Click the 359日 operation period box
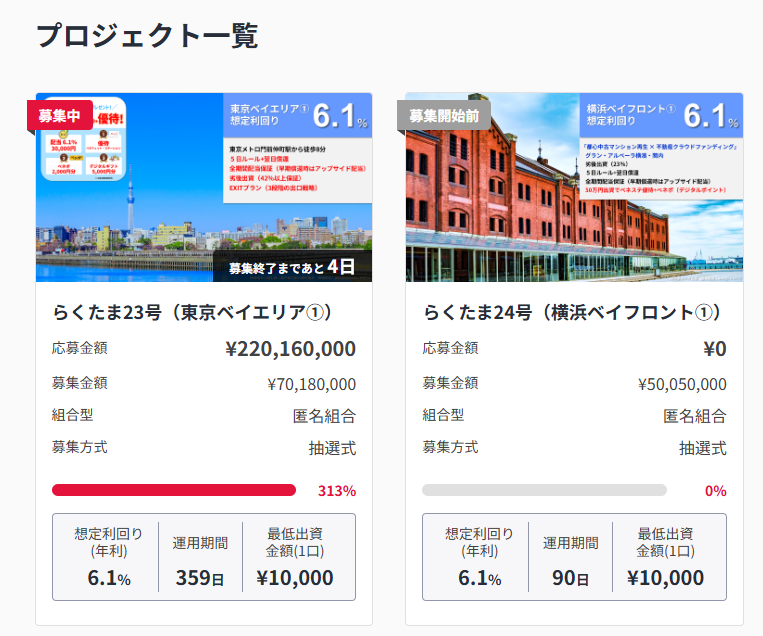The width and height of the screenshot is (763, 636). 200,557
